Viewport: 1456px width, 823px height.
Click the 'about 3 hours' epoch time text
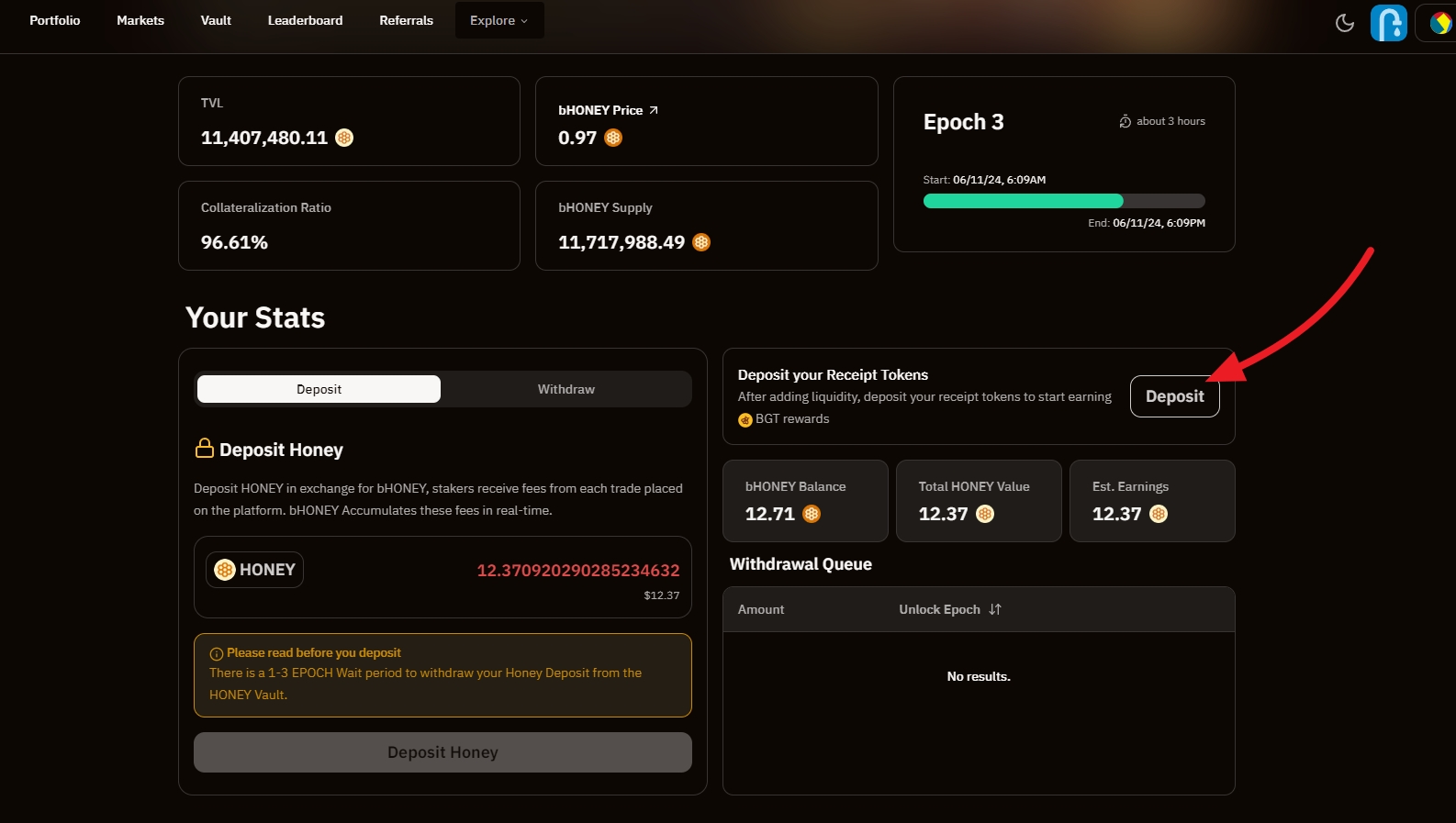[x=1170, y=121]
